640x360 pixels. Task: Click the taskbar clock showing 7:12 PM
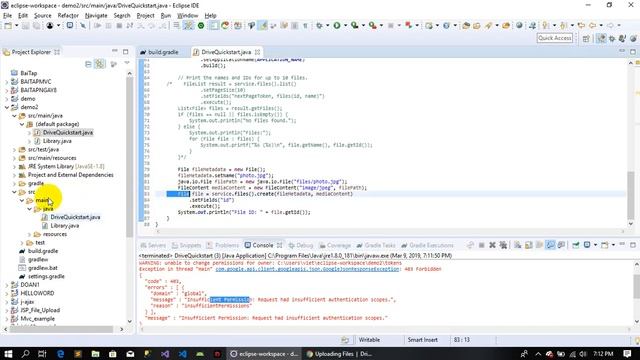point(603,353)
